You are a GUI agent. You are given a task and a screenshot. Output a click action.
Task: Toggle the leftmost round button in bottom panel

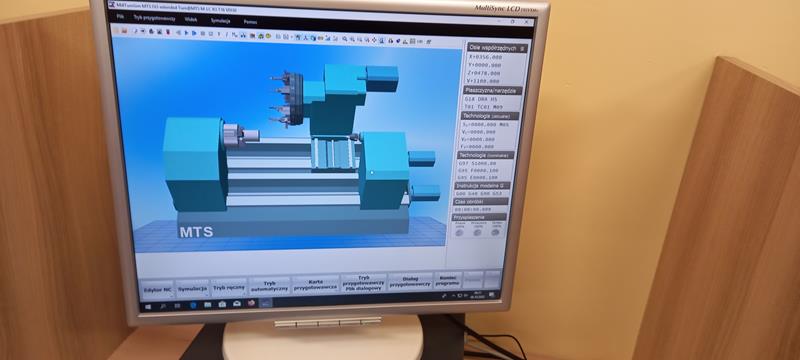pyautogui.click(x=460, y=232)
